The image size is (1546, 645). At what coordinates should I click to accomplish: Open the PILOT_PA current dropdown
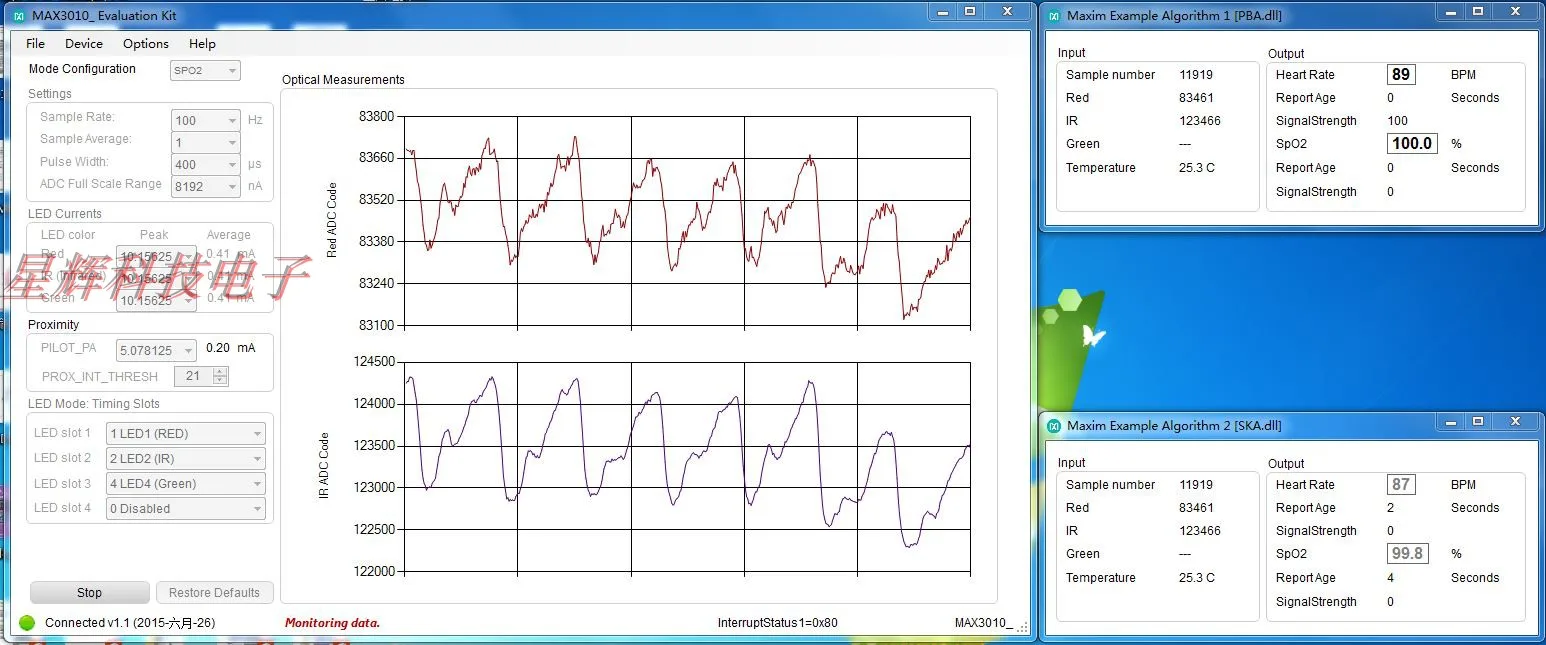pos(156,350)
